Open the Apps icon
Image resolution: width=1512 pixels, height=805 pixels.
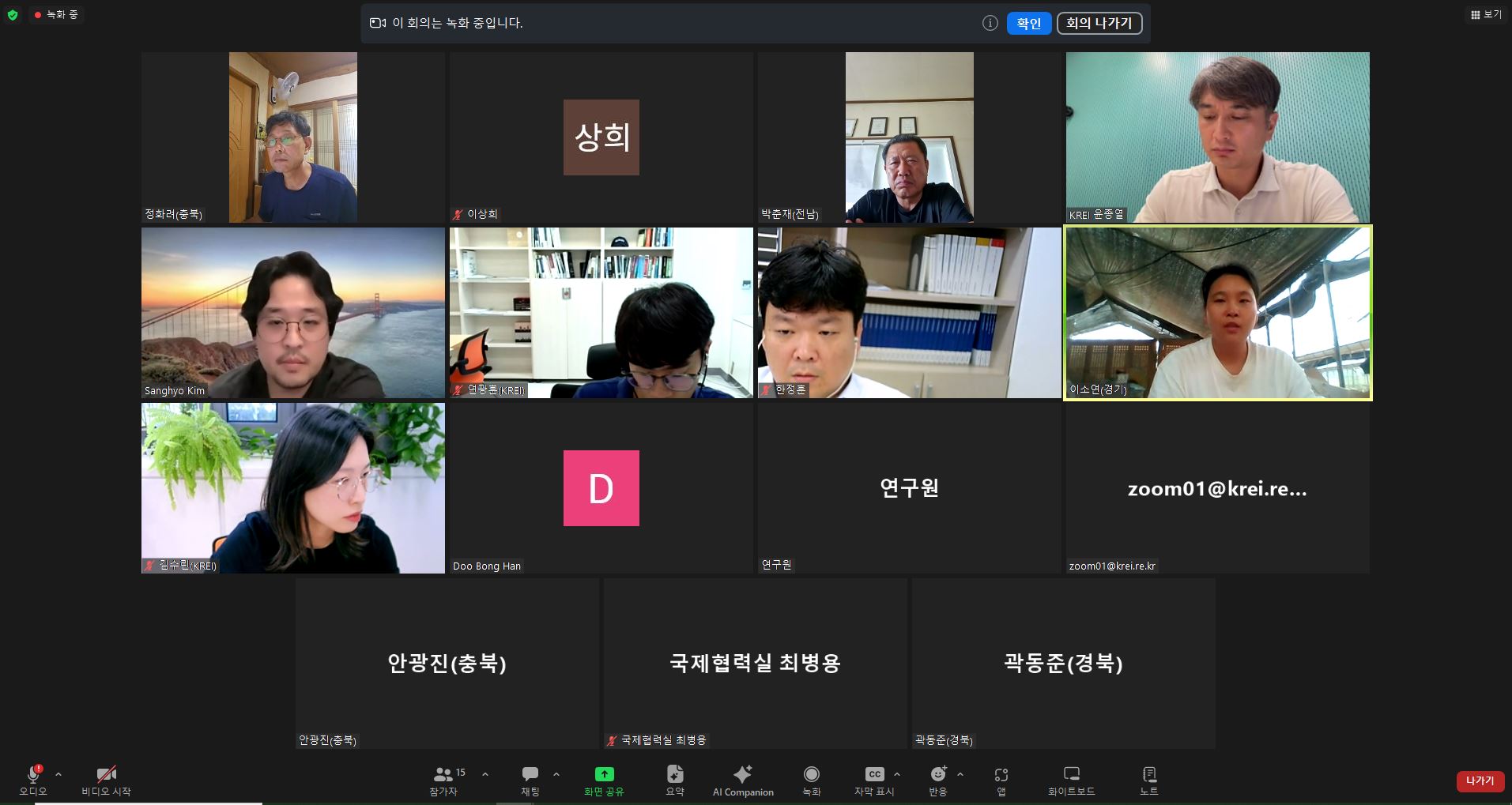pos(1001,775)
